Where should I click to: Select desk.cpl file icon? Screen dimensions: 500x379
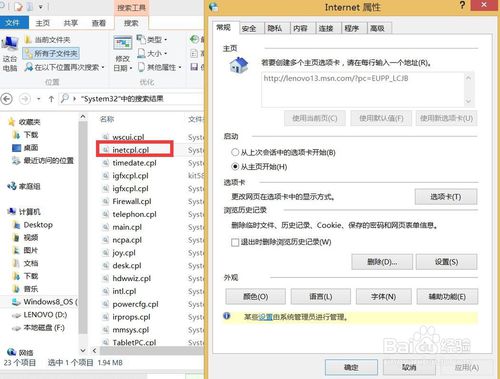(106, 266)
